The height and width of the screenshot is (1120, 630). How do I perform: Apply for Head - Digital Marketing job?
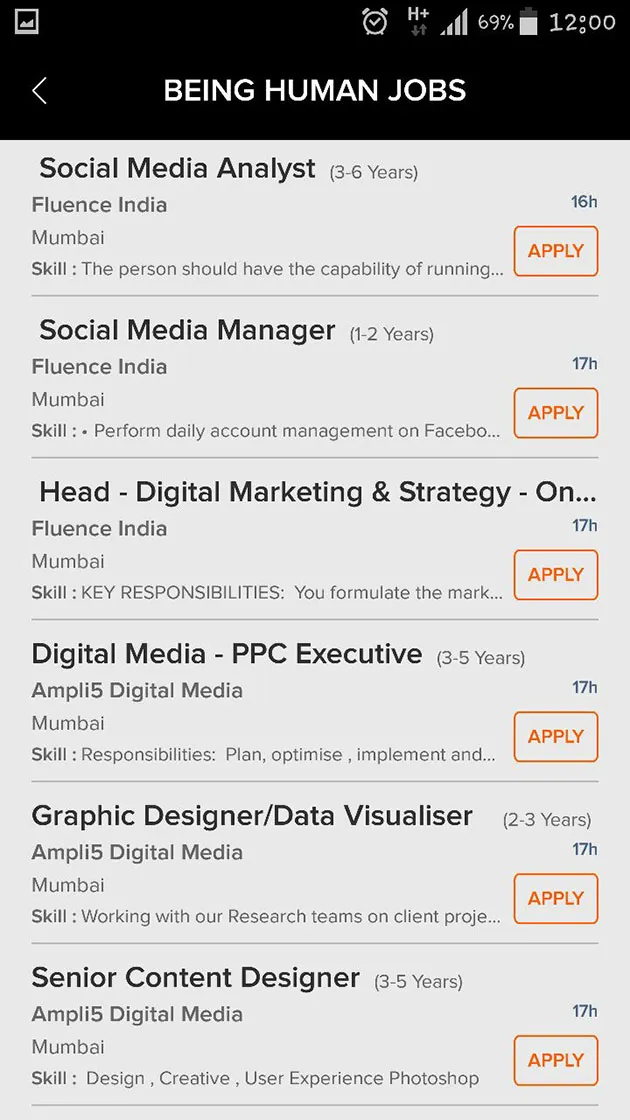click(556, 575)
